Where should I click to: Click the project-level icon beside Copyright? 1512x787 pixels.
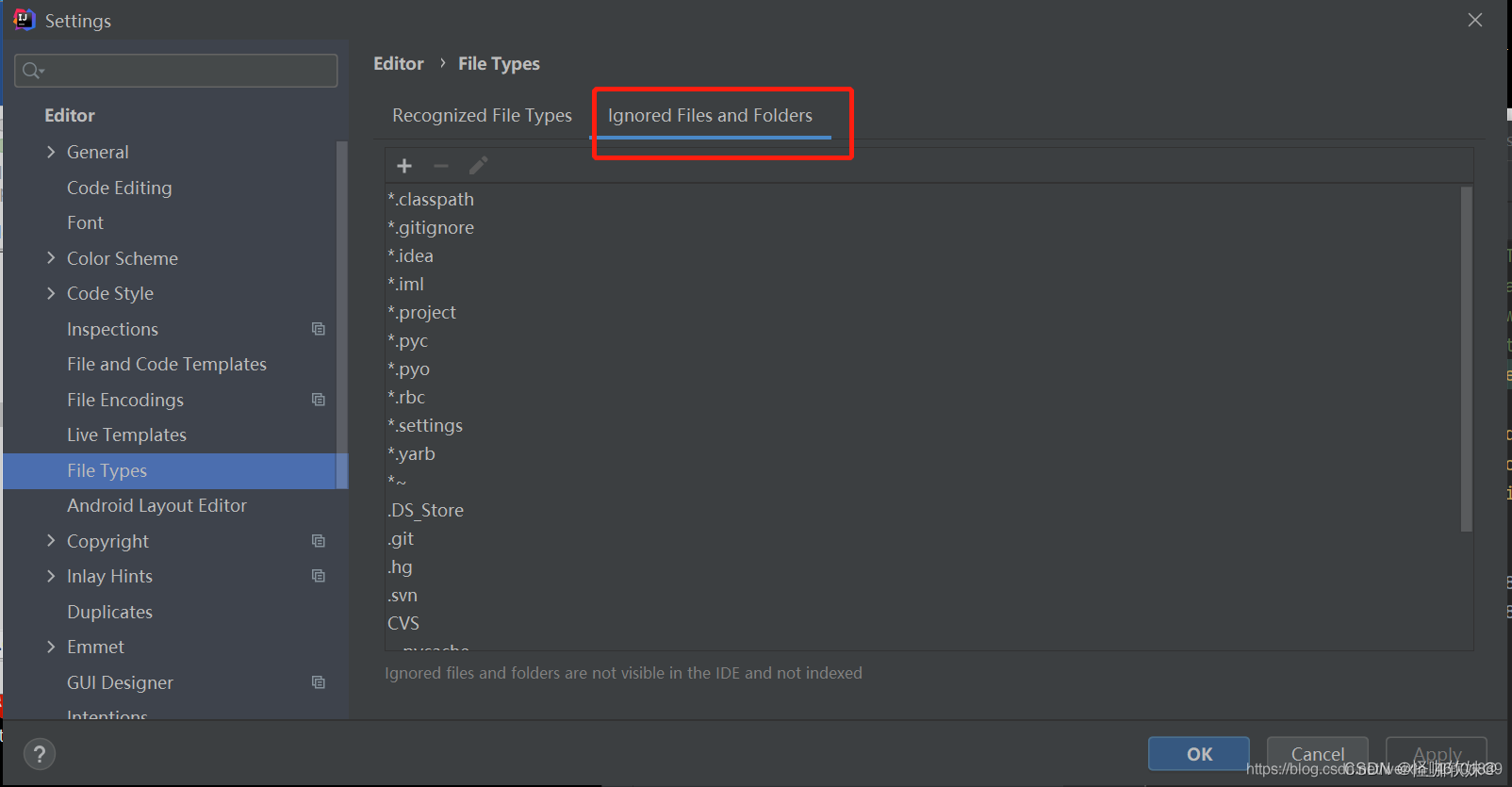point(319,541)
